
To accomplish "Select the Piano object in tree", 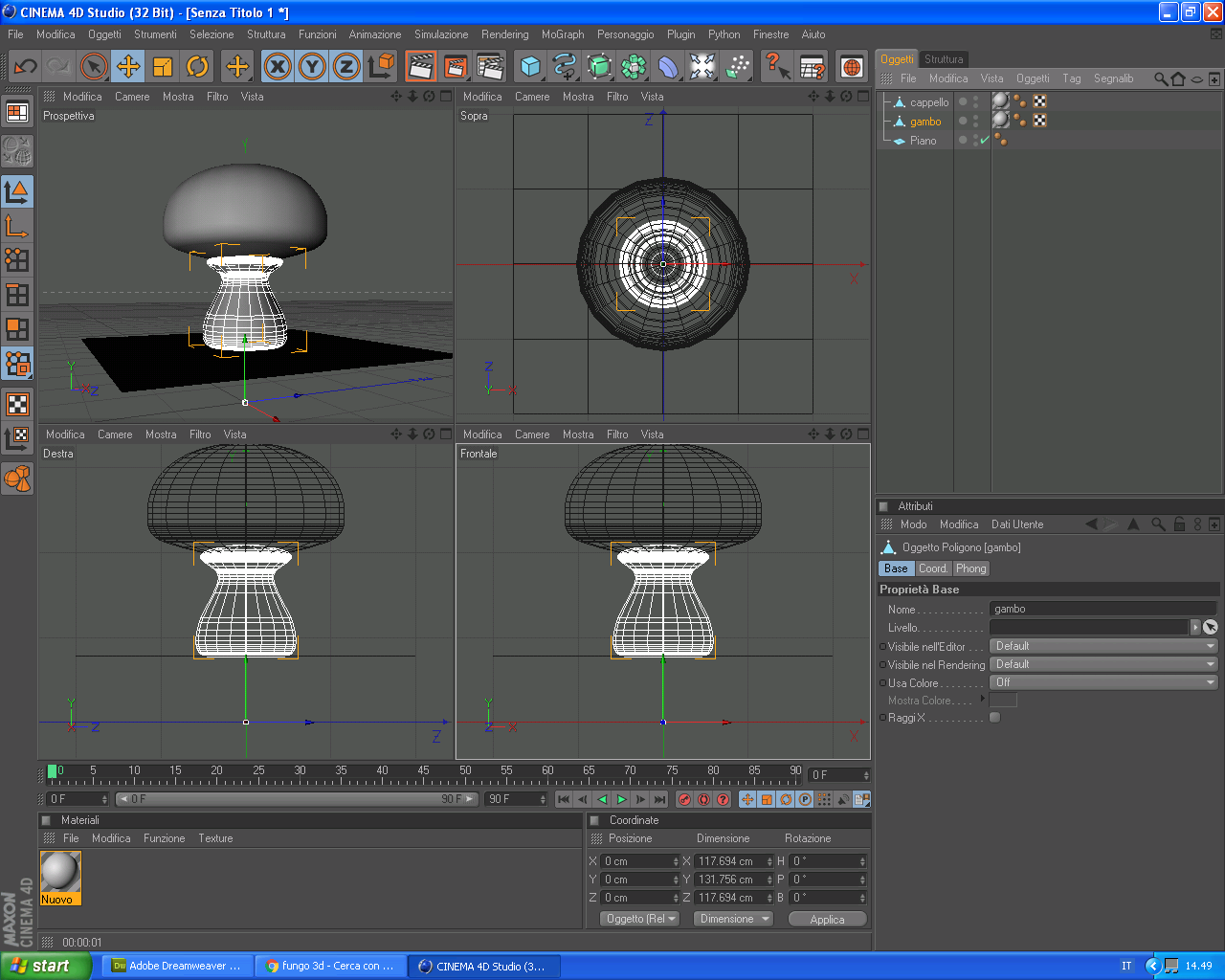I will coord(923,141).
